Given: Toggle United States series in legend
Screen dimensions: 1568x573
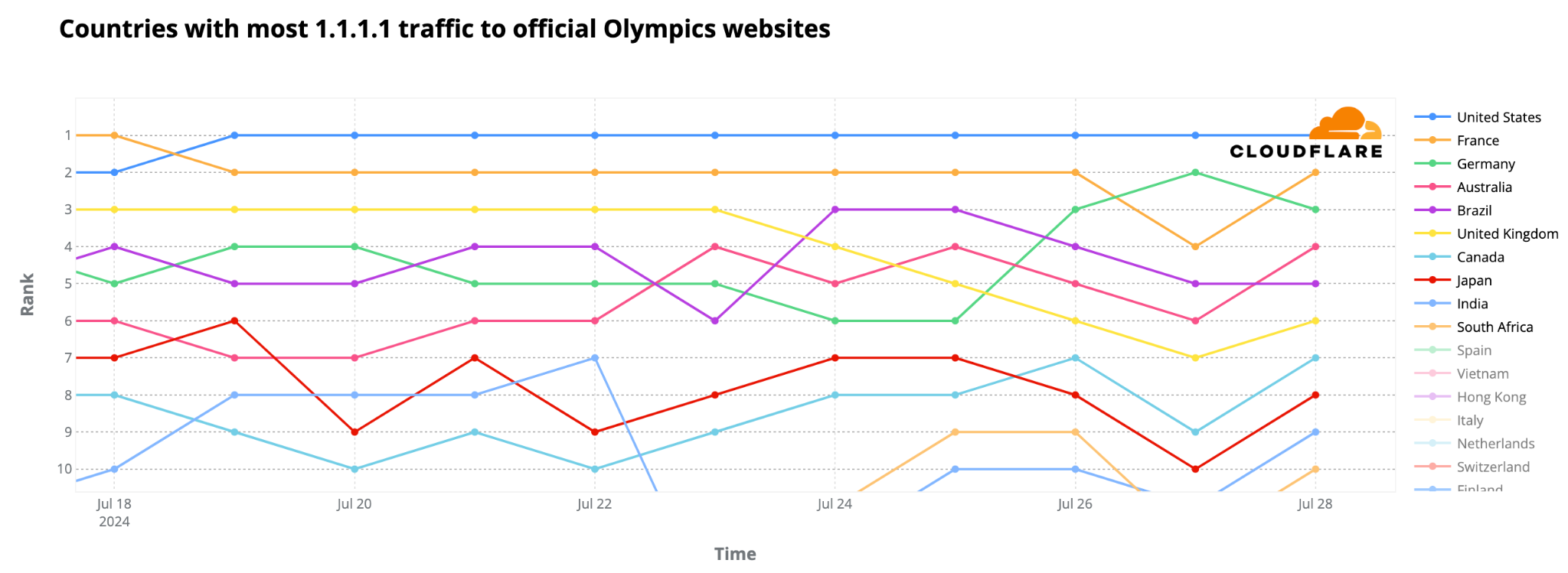Looking at the screenshot, I should click(1498, 117).
